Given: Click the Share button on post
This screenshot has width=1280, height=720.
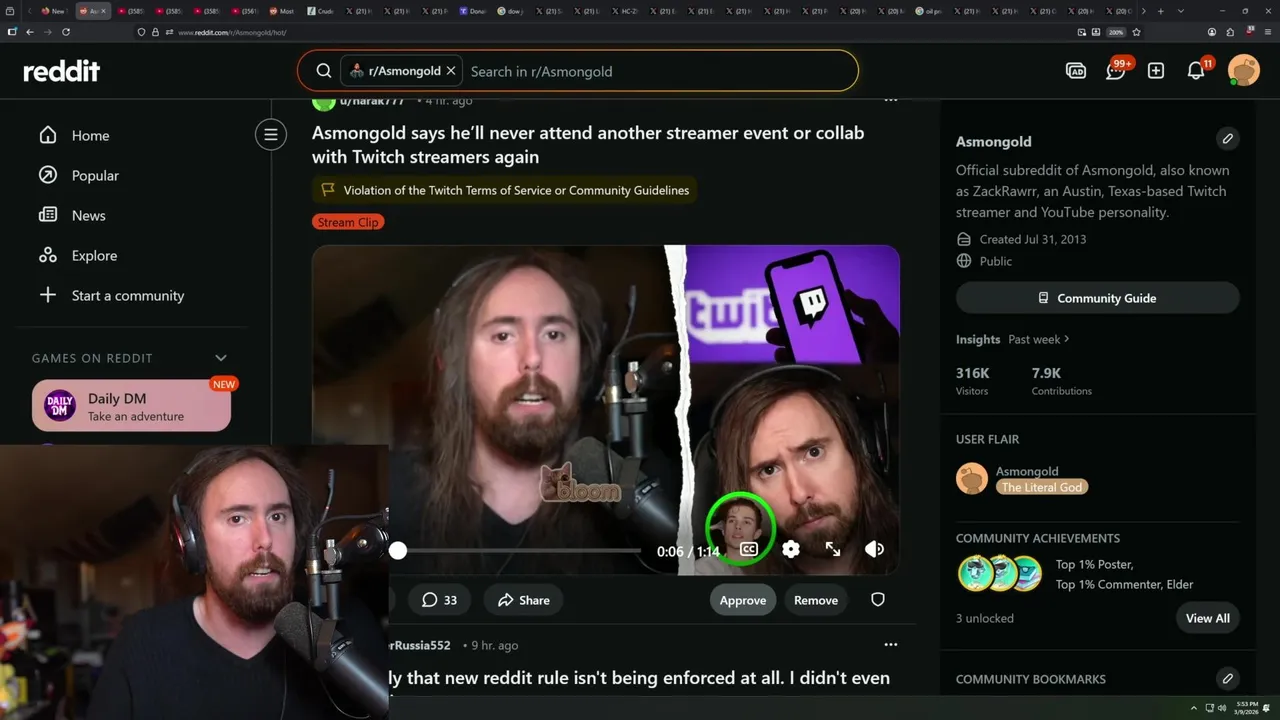Looking at the screenshot, I should (524, 600).
